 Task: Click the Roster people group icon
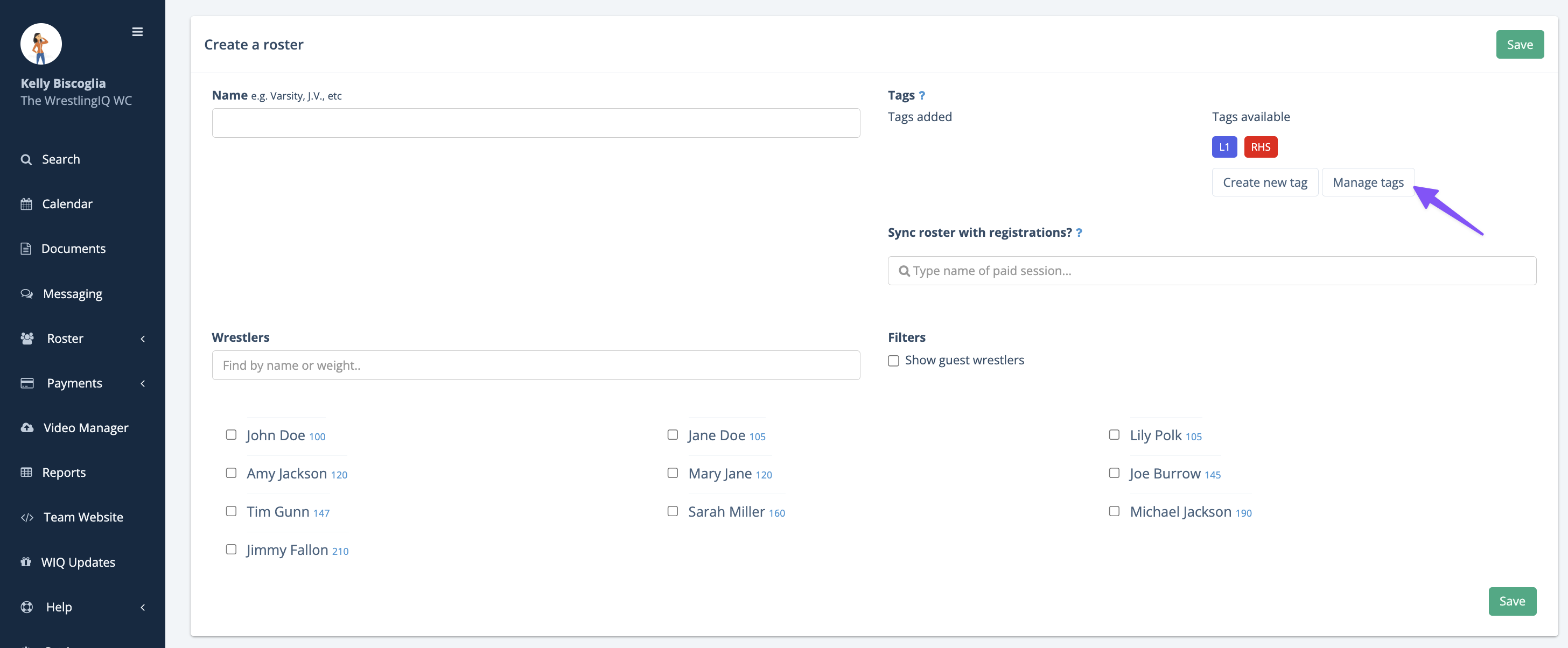(x=27, y=339)
